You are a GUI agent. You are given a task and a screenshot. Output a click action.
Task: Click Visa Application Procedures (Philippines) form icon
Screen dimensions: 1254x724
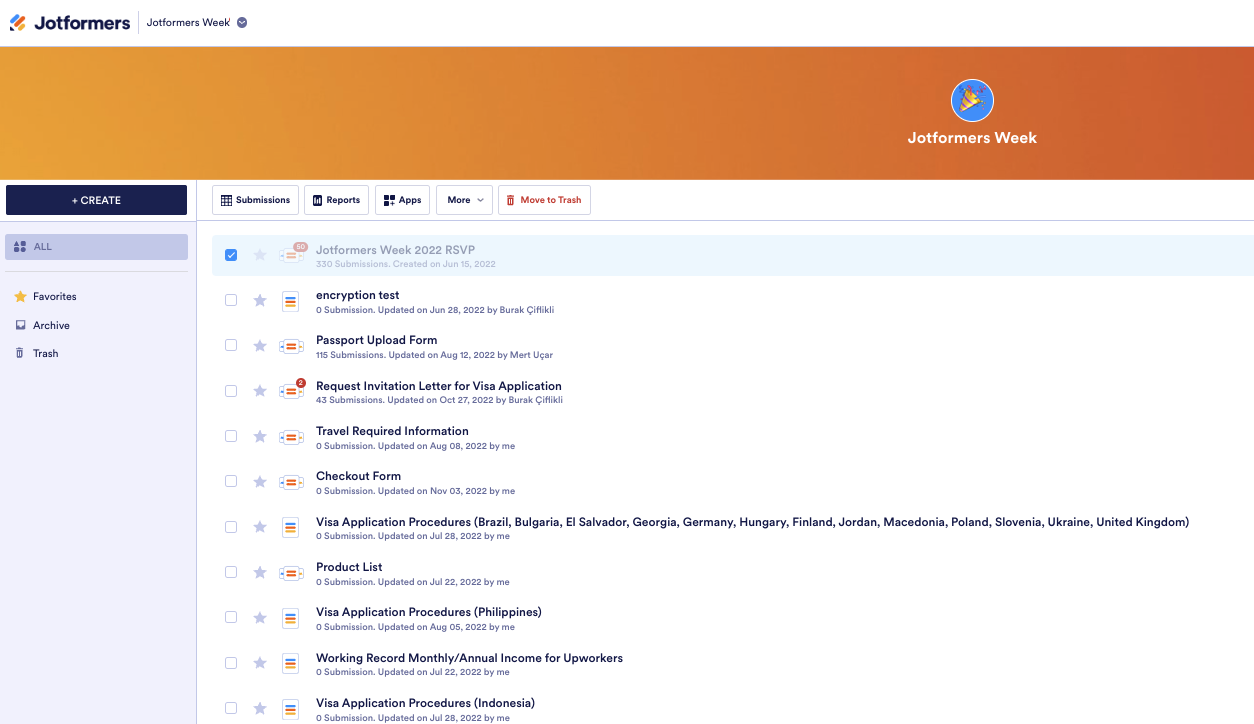click(291, 618)
